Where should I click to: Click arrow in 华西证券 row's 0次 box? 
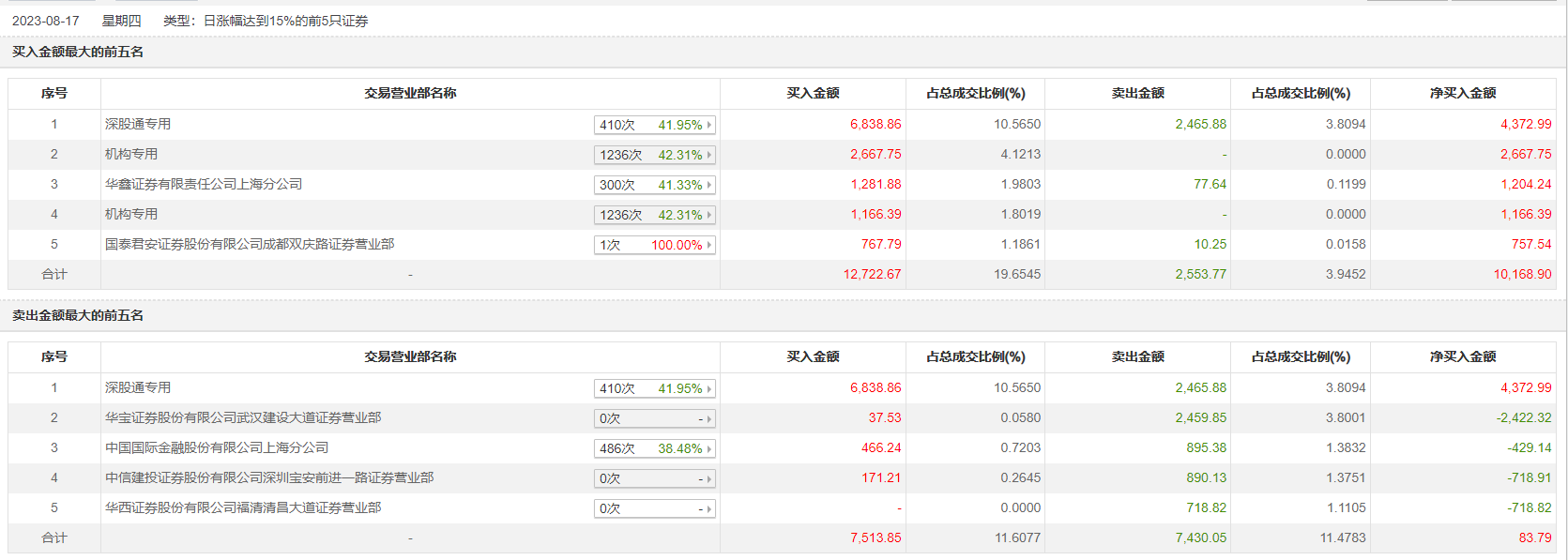click(x=708, y=508)
